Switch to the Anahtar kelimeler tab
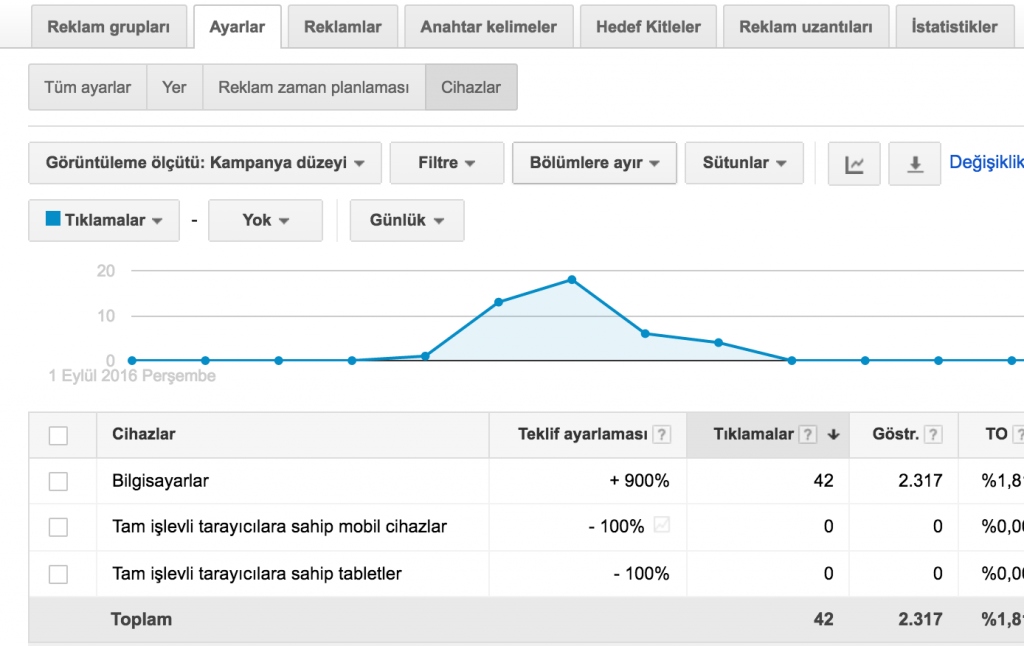Image resolution: width=1024 pixels, height=646 pixels. point(488,27)
